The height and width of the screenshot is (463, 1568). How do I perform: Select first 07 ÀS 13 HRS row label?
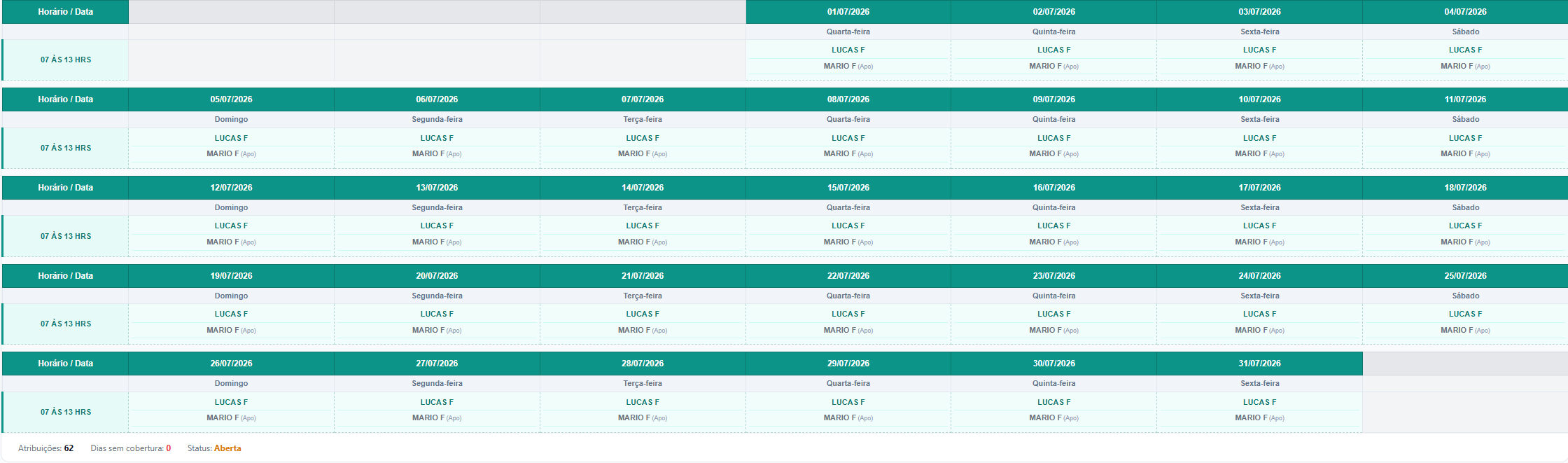pos(66,60)
